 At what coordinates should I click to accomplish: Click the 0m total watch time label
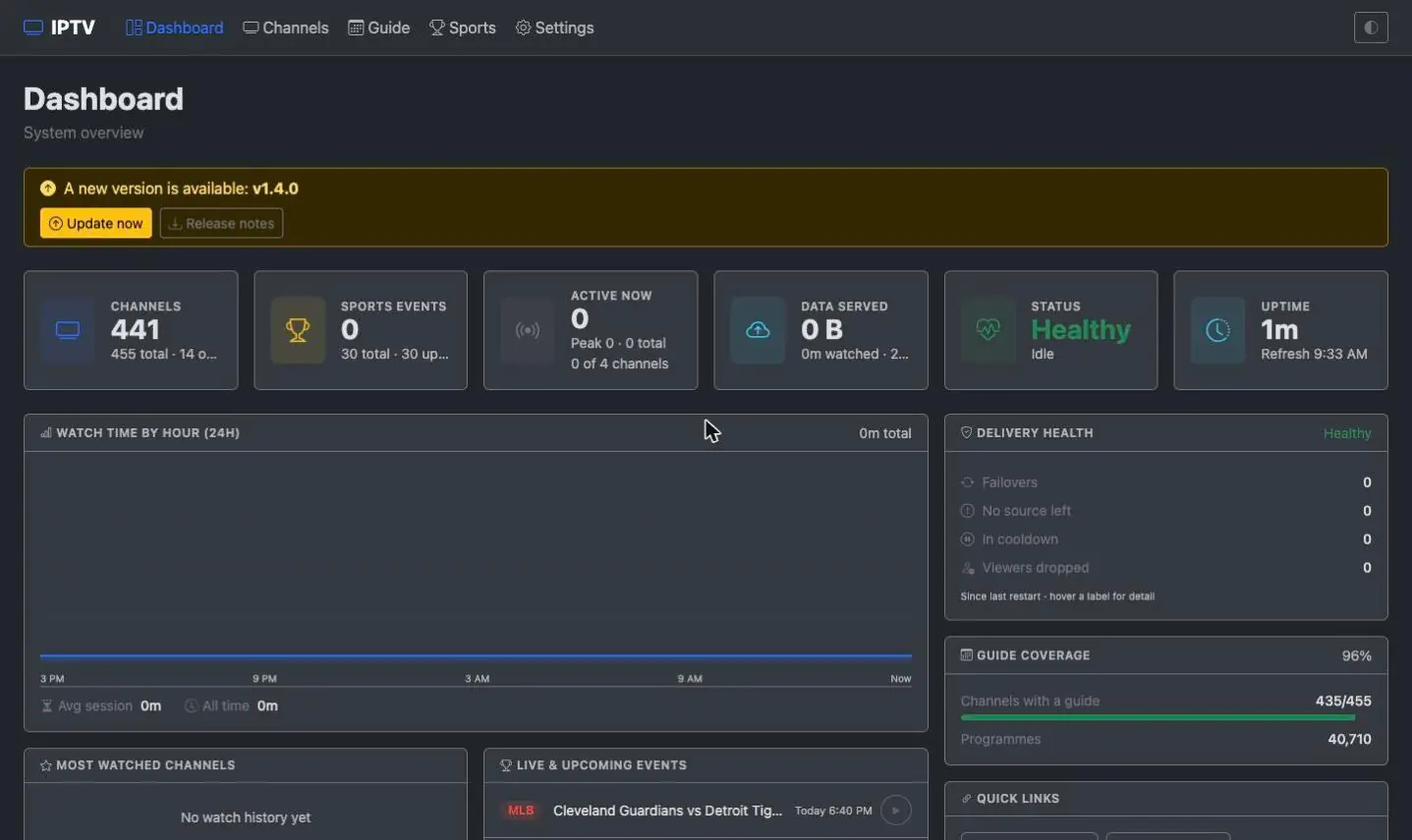[885, 433]
